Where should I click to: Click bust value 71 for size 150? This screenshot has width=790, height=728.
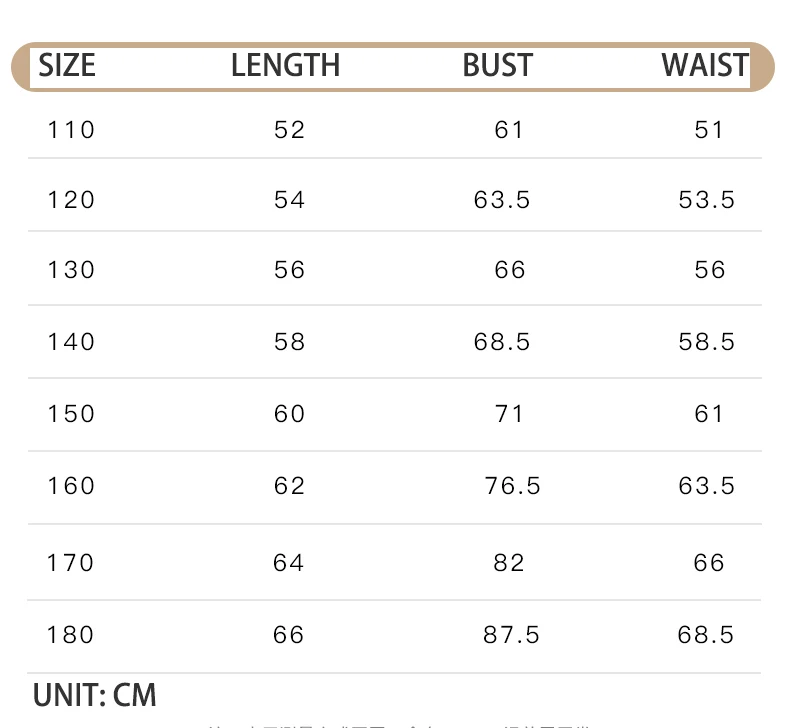pos(509,414)
